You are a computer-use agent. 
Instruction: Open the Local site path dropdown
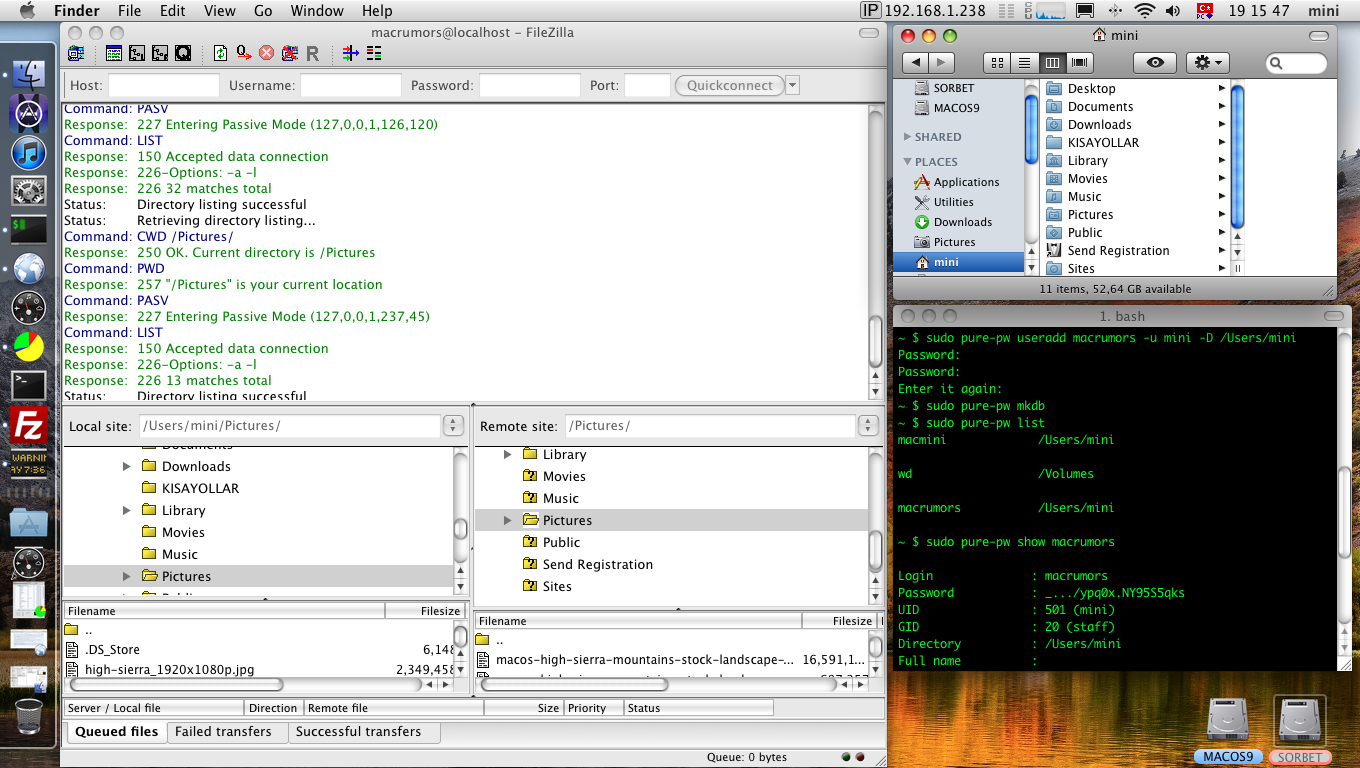(453, 426)
